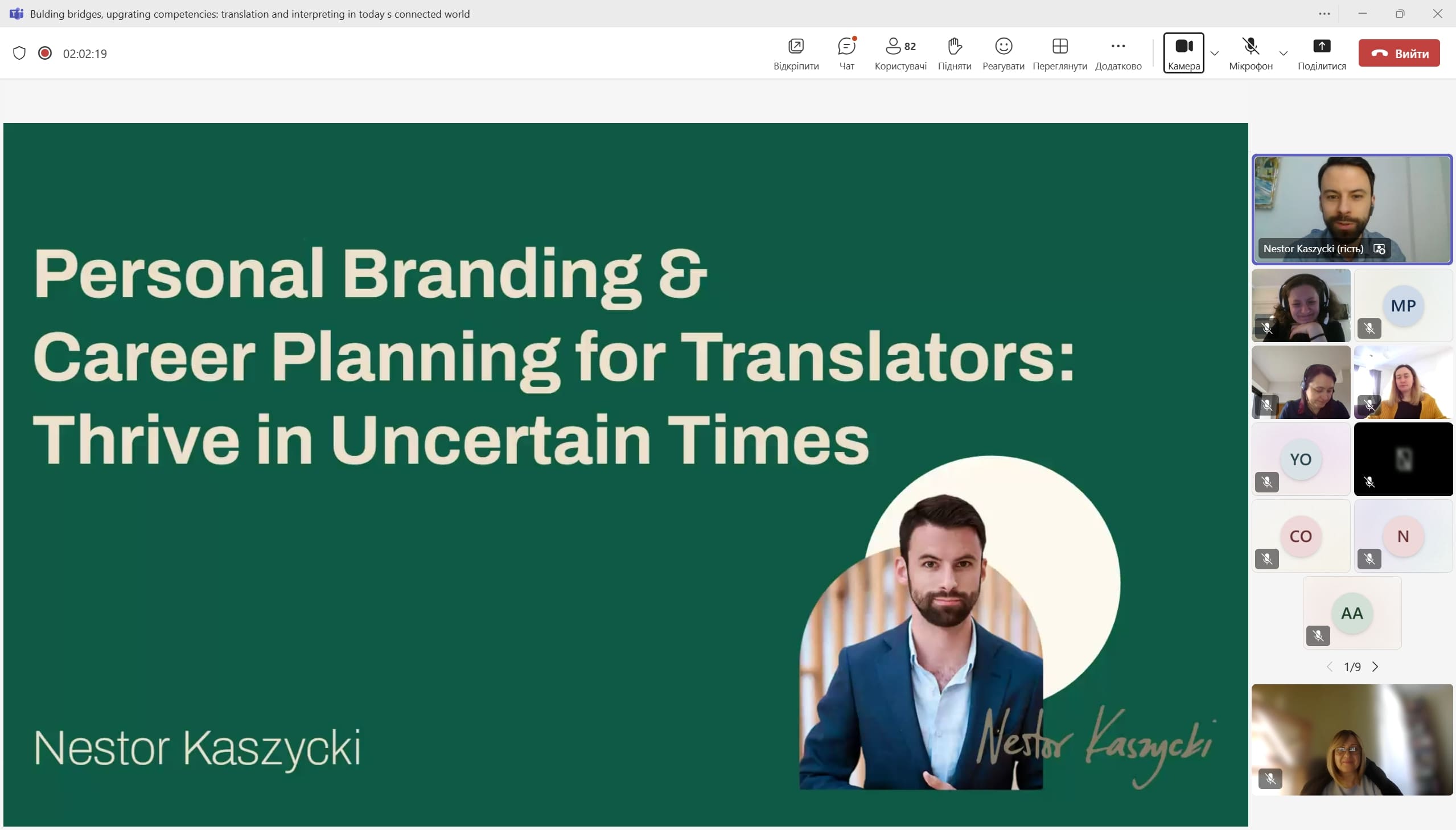Open title bar three-dots settings menu
This screenshot has height=830, width=1456.
pyautogui.click(x=1324, y=14)
